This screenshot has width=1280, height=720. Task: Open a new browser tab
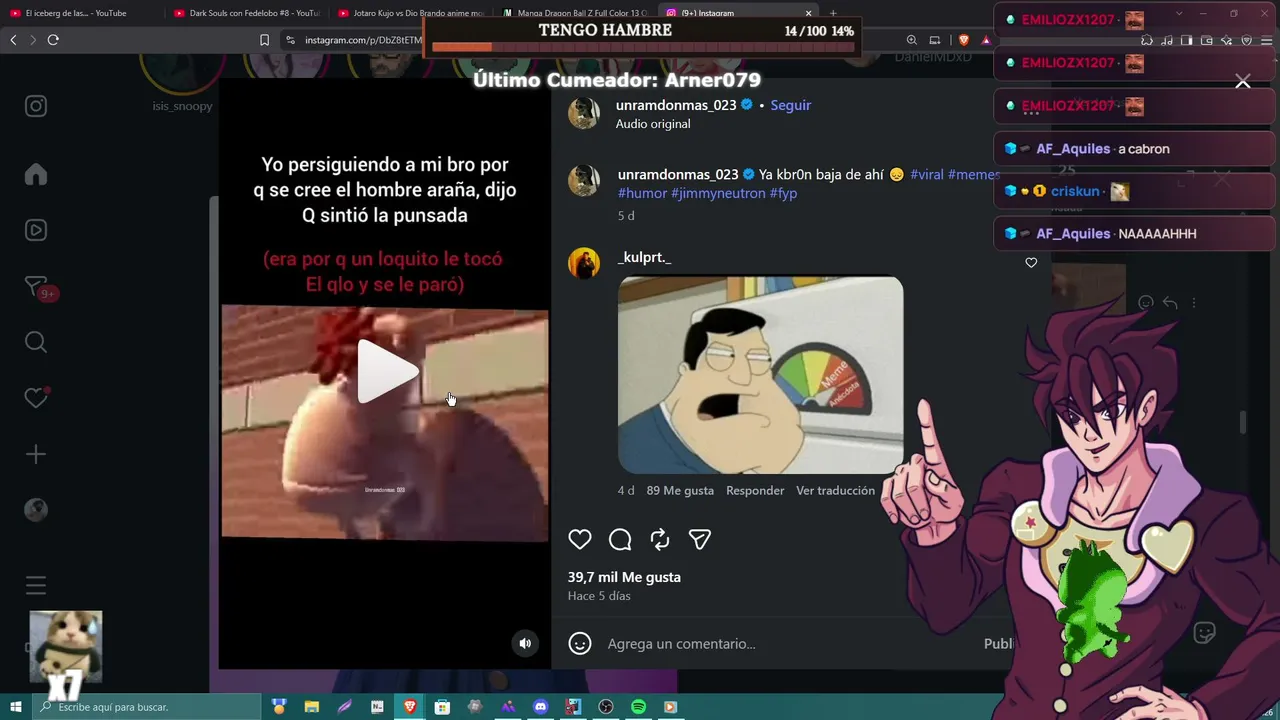833,13
